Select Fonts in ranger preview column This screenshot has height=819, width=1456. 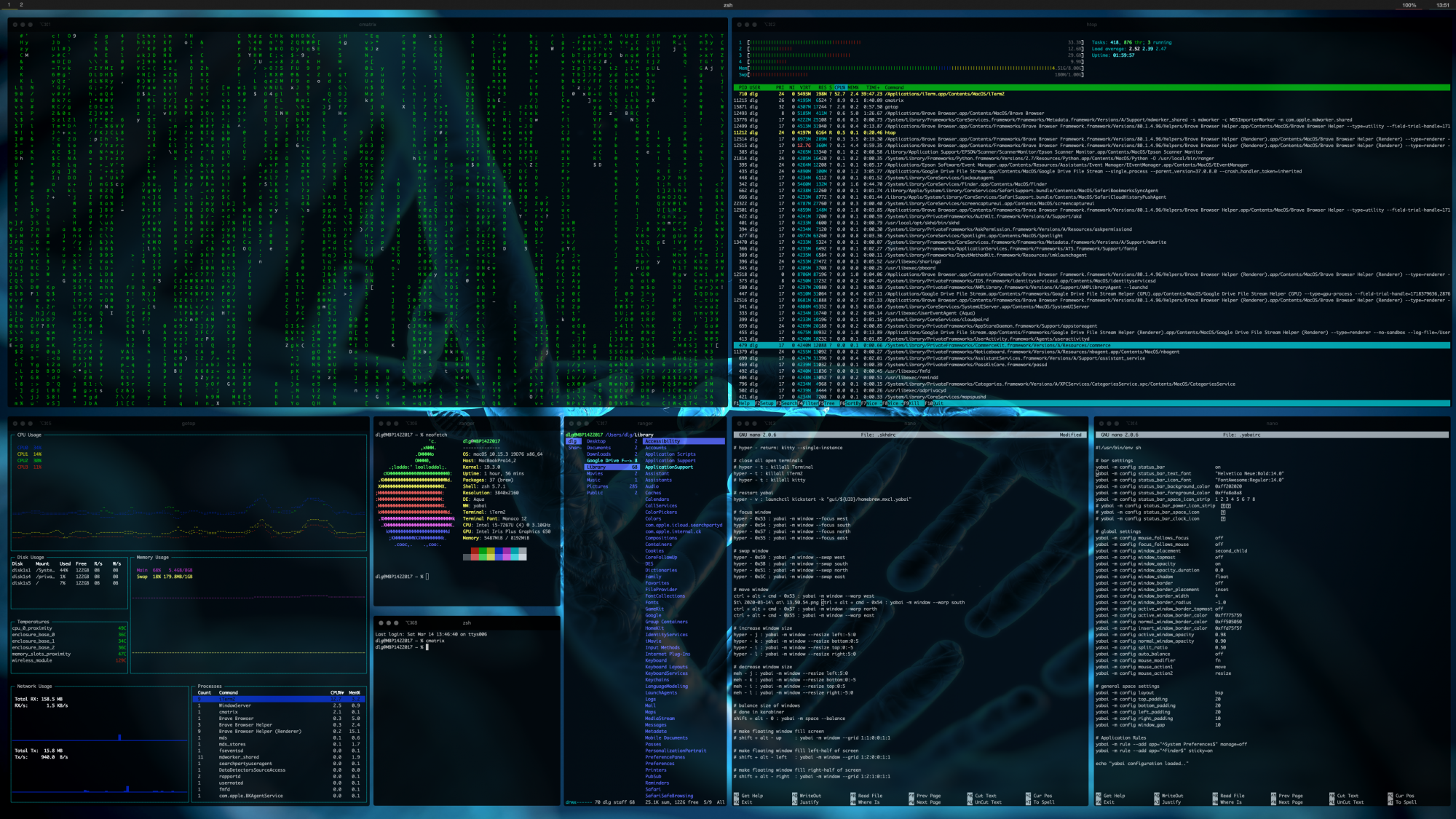pos(652,603)
